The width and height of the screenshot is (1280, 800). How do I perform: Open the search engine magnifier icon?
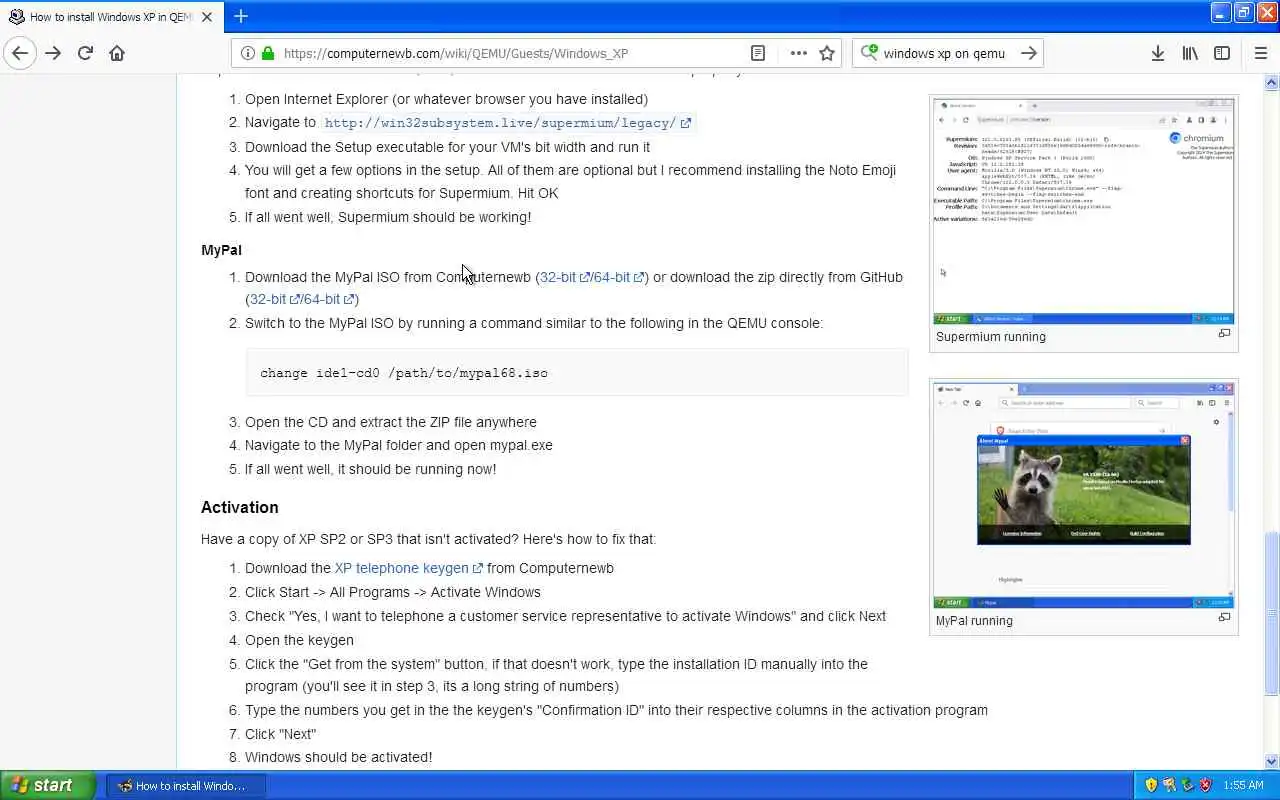tap(869, 53)
